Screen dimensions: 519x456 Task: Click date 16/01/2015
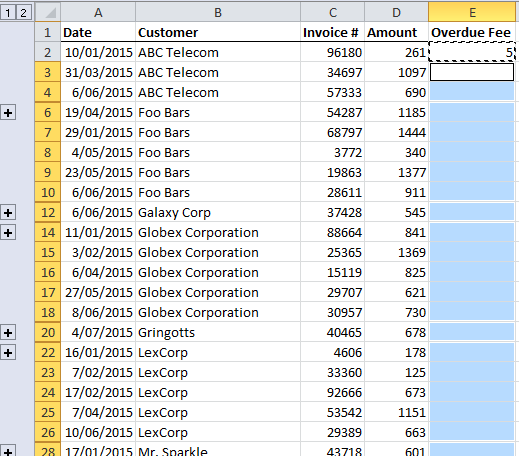click(98, 352)
